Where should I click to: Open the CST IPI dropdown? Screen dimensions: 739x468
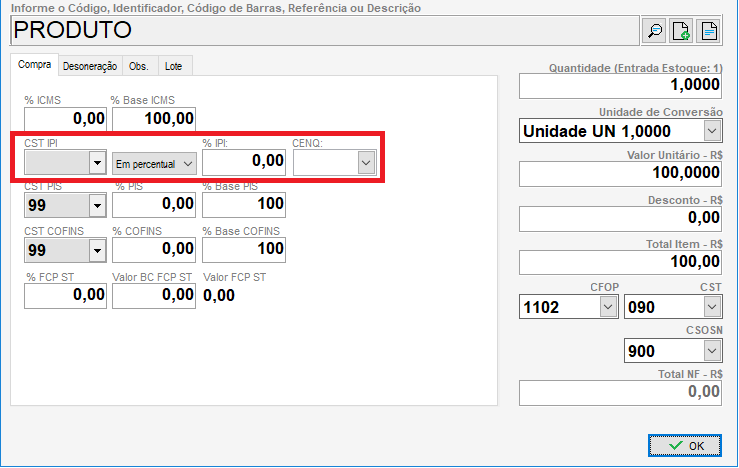coord(97,163)
